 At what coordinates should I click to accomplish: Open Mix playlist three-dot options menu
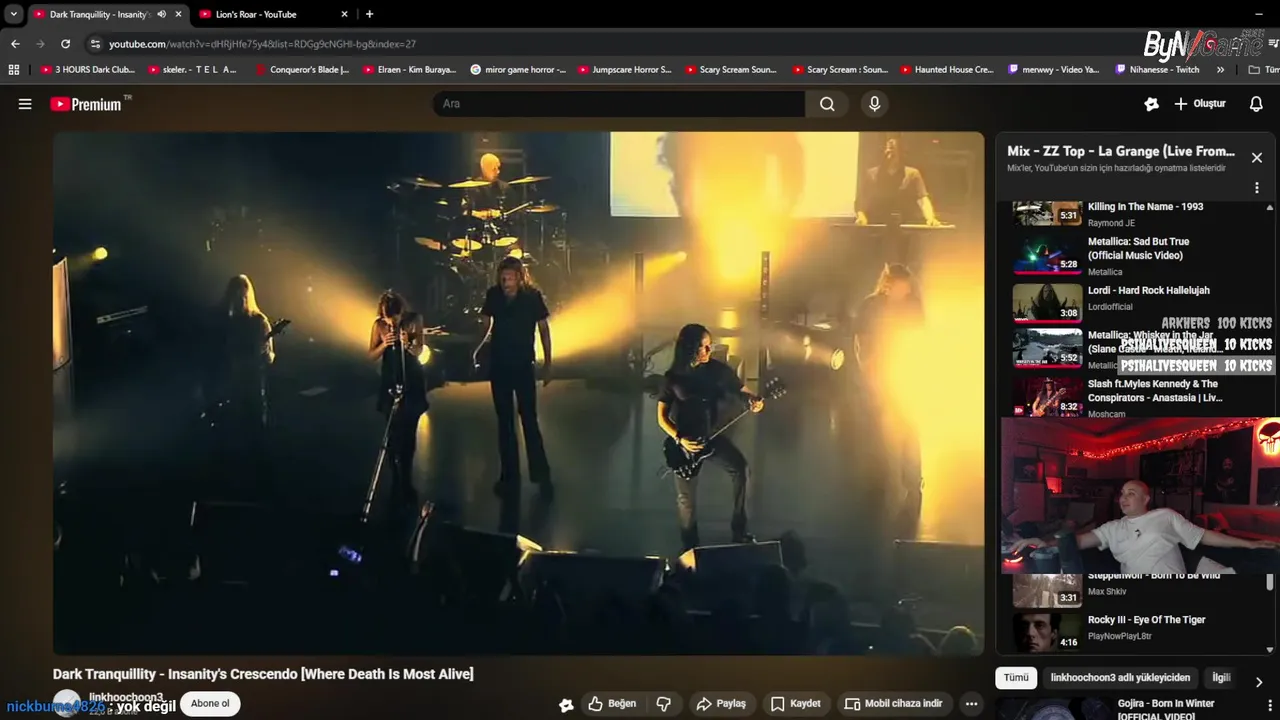click(x=1257, y=188)
